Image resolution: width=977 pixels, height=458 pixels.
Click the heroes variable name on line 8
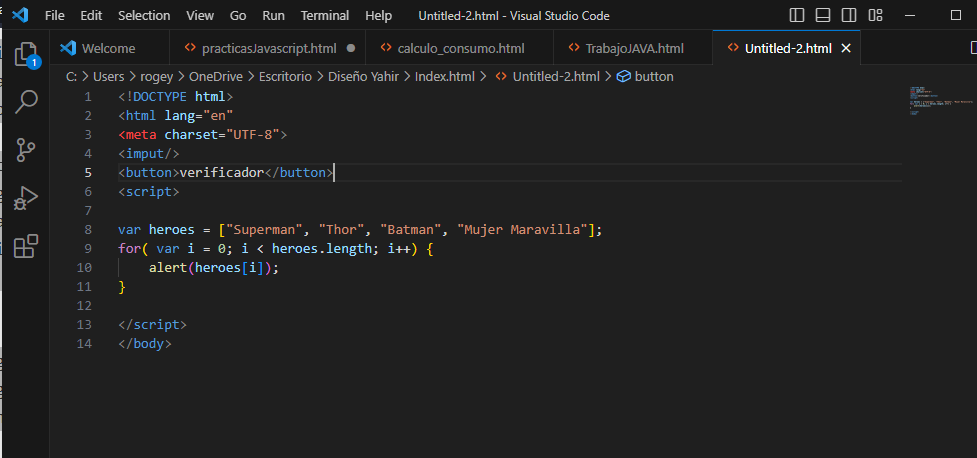[x=171, y=229]
